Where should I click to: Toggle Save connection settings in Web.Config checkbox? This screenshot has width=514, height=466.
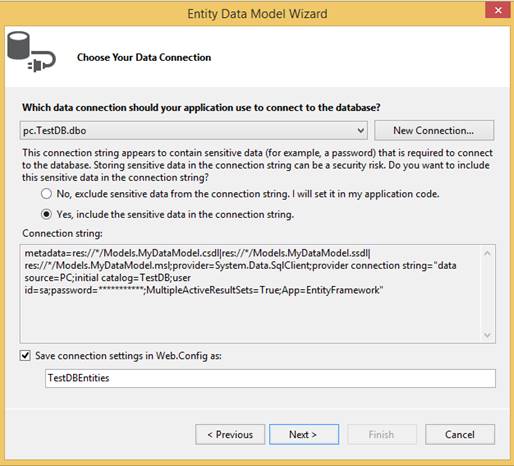pos(25,356)
